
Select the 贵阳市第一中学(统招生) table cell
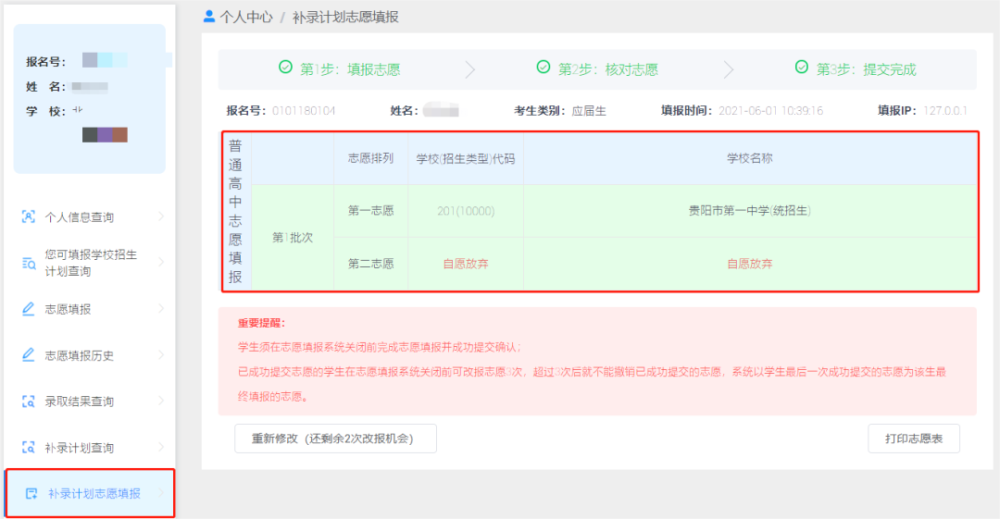pos(749,211)
